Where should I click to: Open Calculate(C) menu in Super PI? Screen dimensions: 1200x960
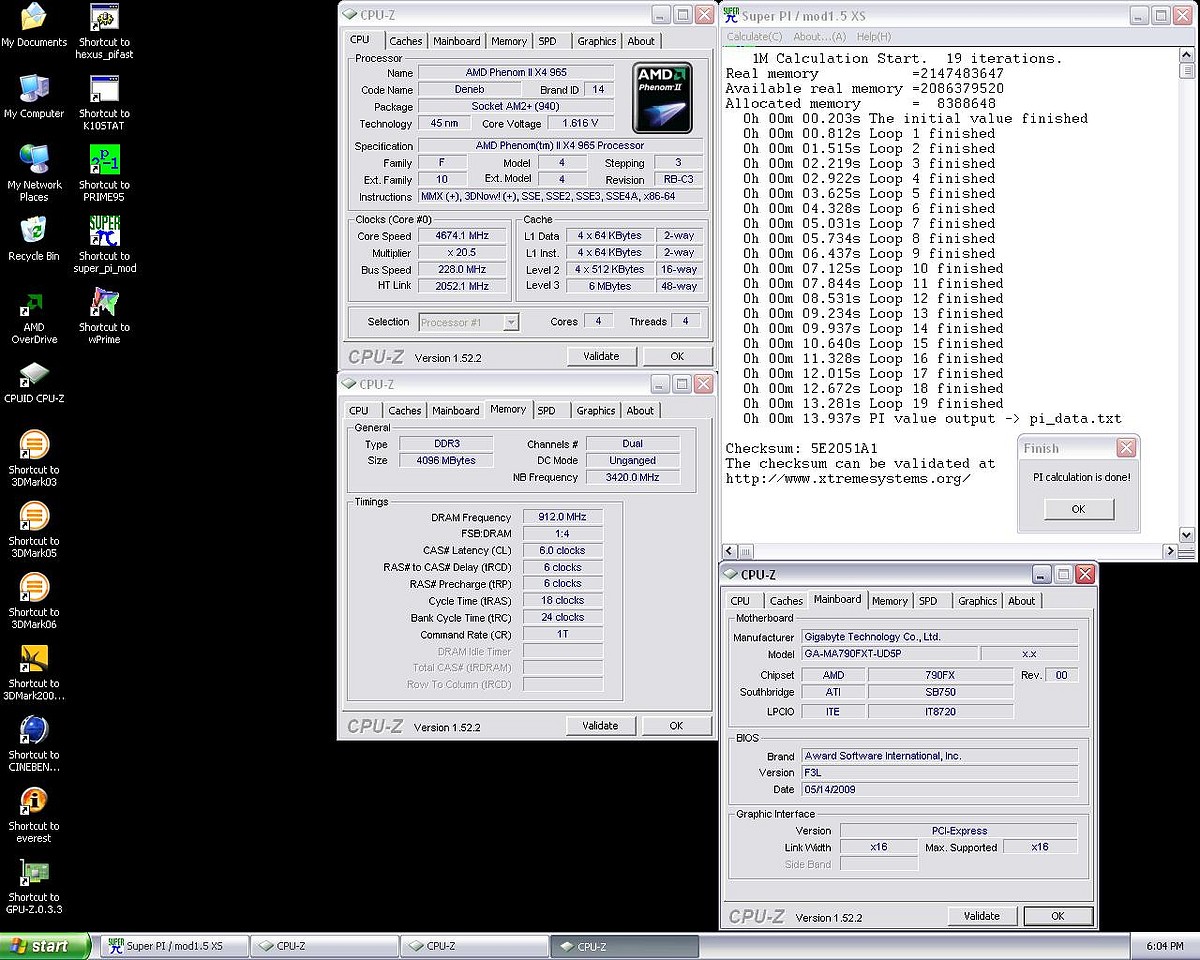(755, 37)
